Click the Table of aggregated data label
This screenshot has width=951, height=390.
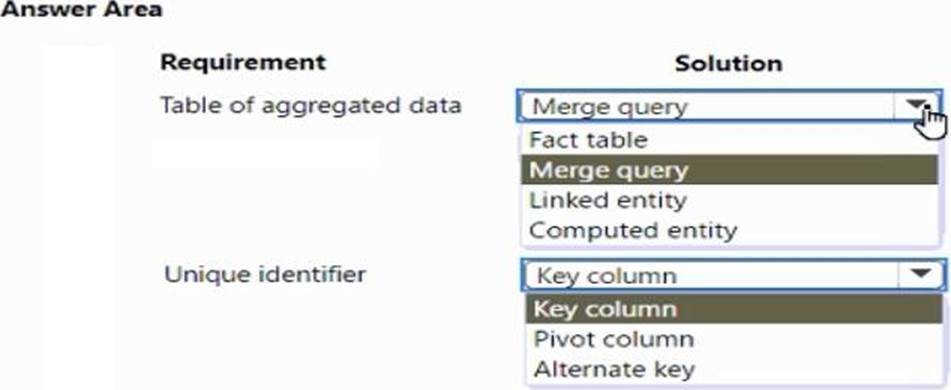[x=311, y=106]
